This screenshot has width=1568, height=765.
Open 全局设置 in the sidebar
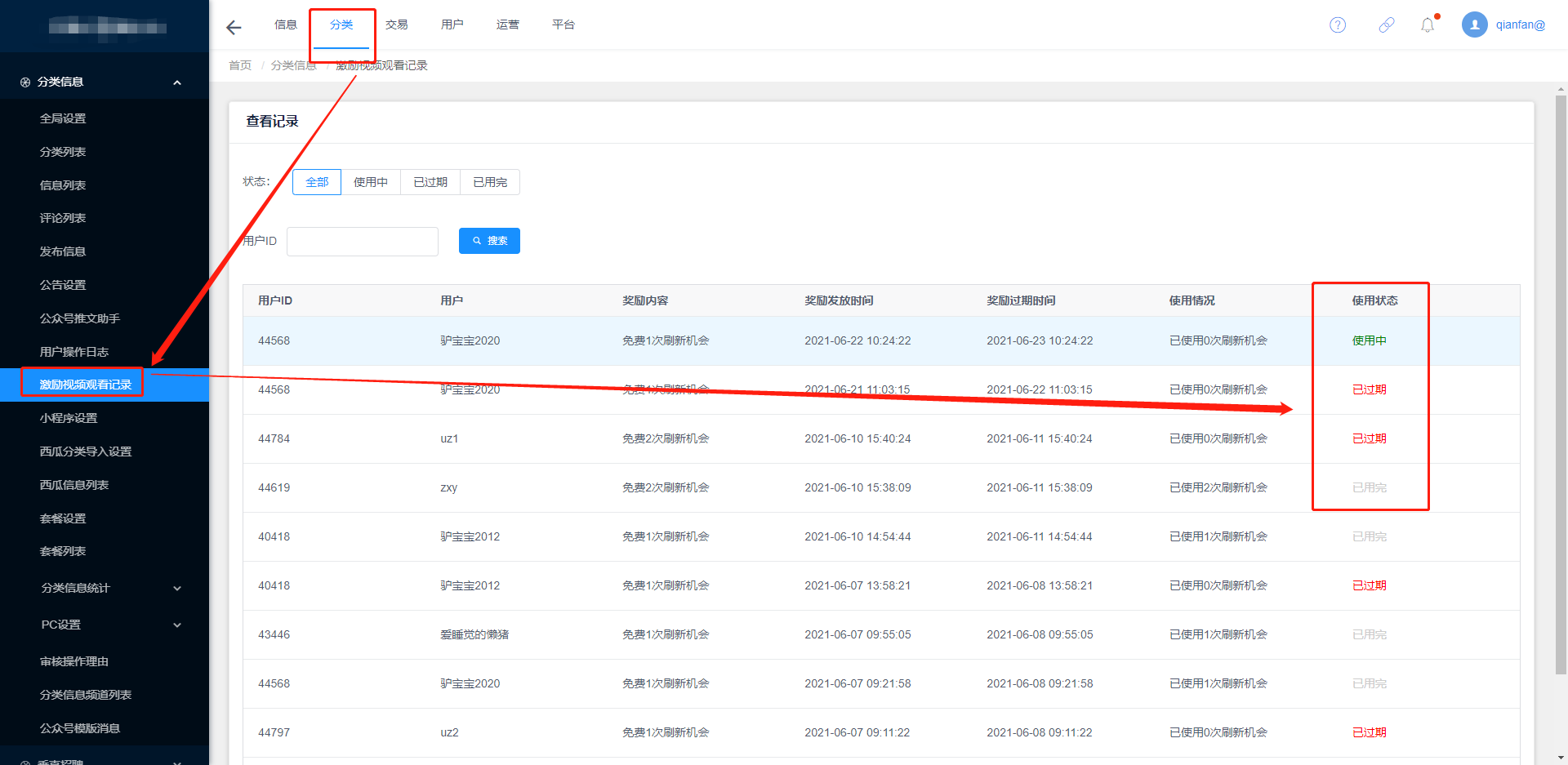[63, 118]
